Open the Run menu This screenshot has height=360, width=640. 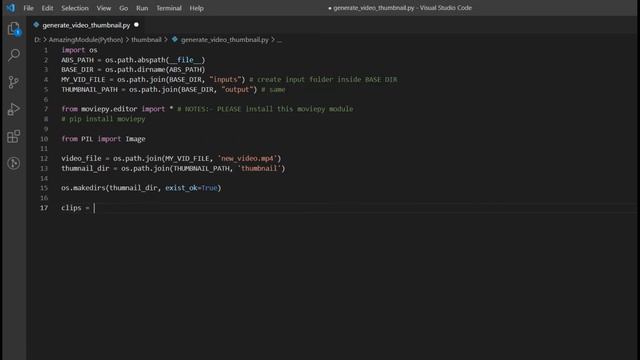[x=142, y=8]
